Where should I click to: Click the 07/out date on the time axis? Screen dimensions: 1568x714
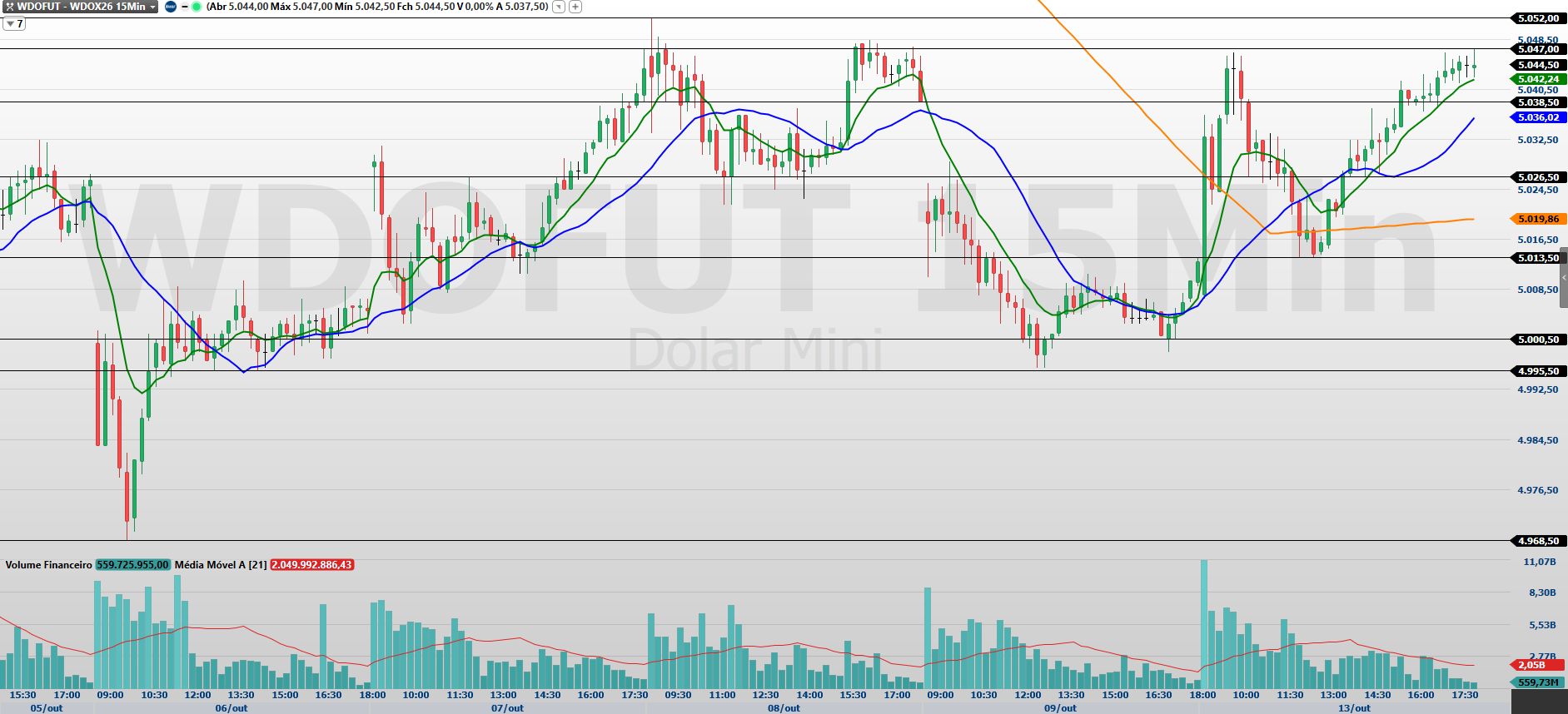507,708
